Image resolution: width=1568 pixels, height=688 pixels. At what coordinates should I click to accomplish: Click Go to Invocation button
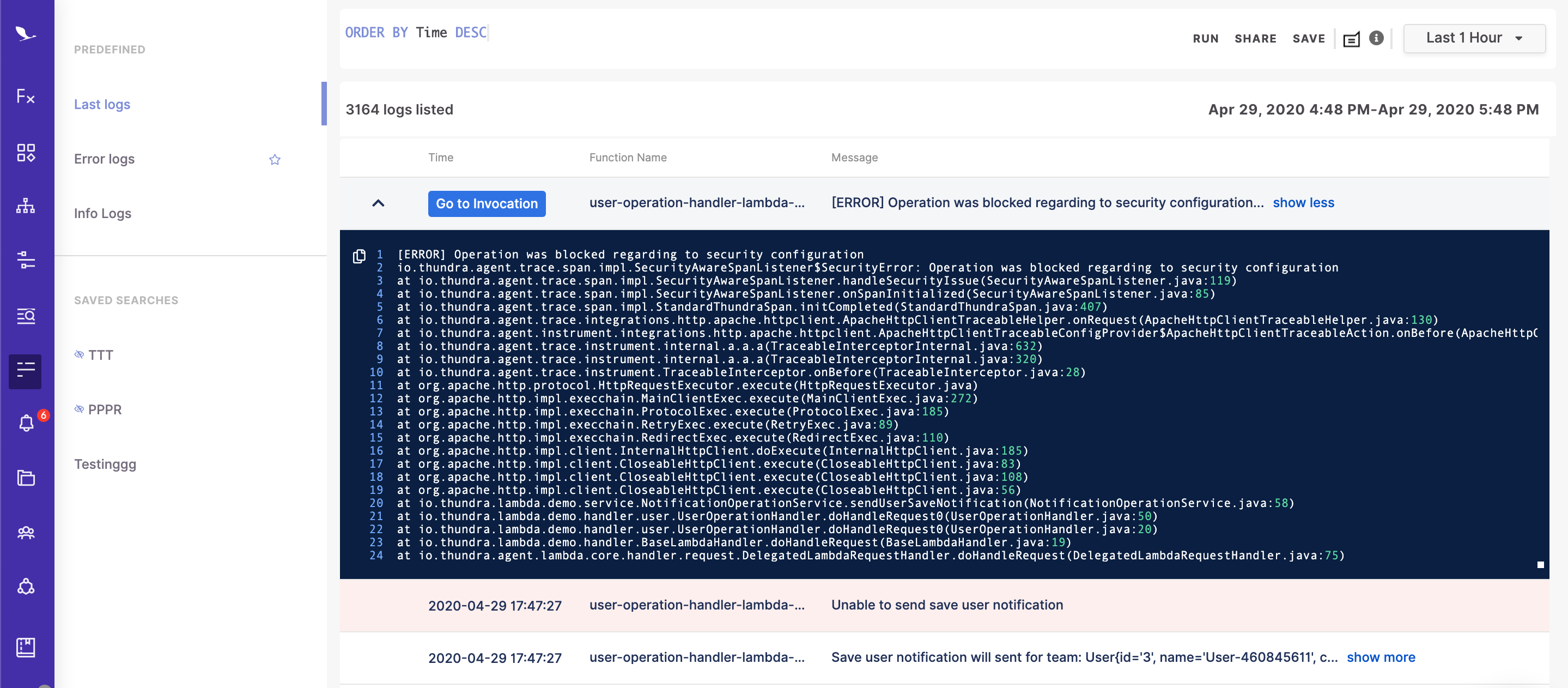click(x=487, y=203)
